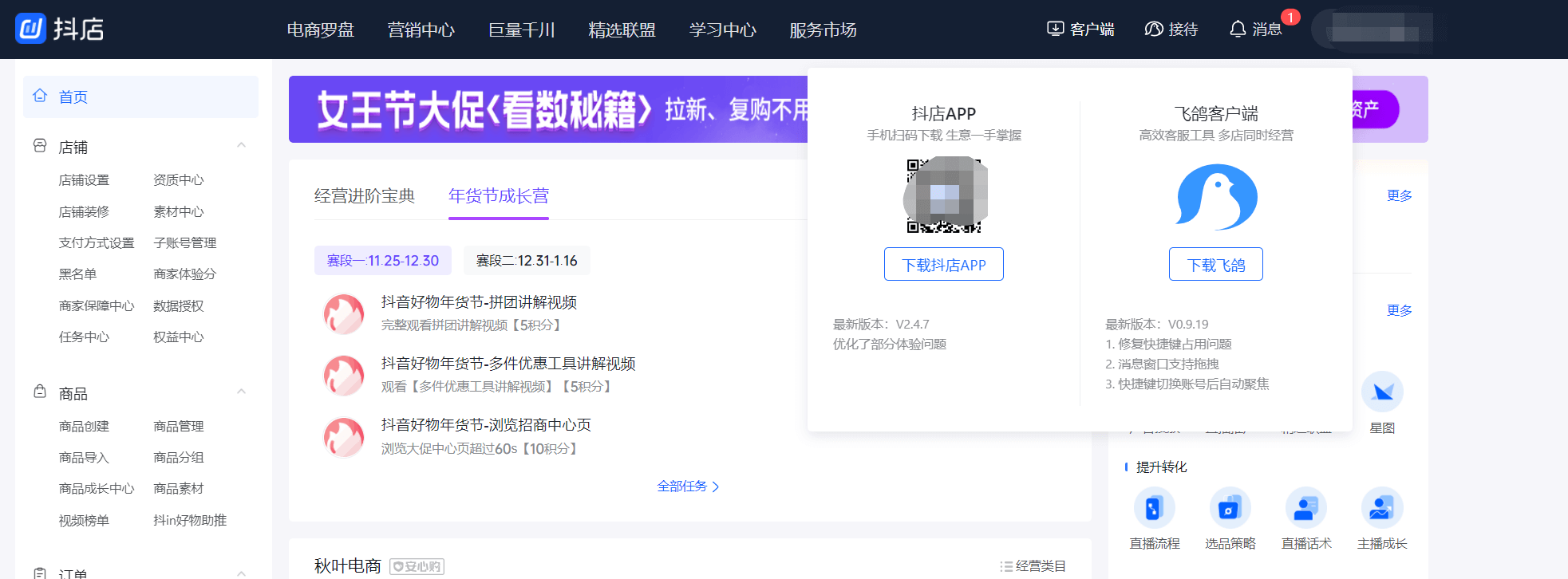Image resolution: width=1568 pixels, height=579 pixels.
Task: Select 赛段二:12.31-1.16 stage
Action: [x=527, y=261]
